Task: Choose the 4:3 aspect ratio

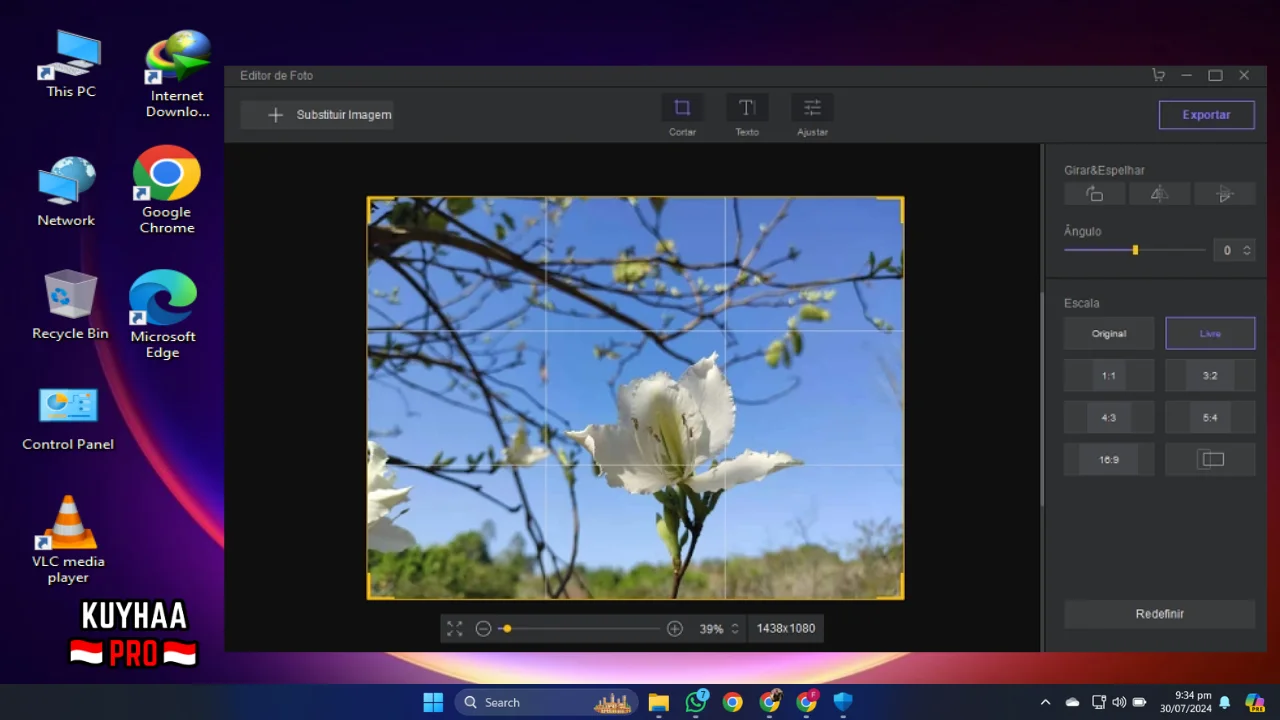Action: pyautogui.click(x=1109, y=418)
